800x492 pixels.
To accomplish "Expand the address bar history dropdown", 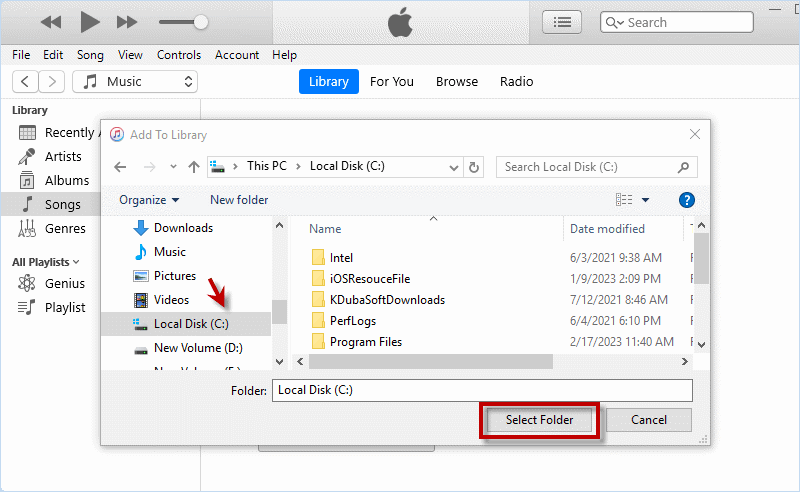I will coord(453,167).
